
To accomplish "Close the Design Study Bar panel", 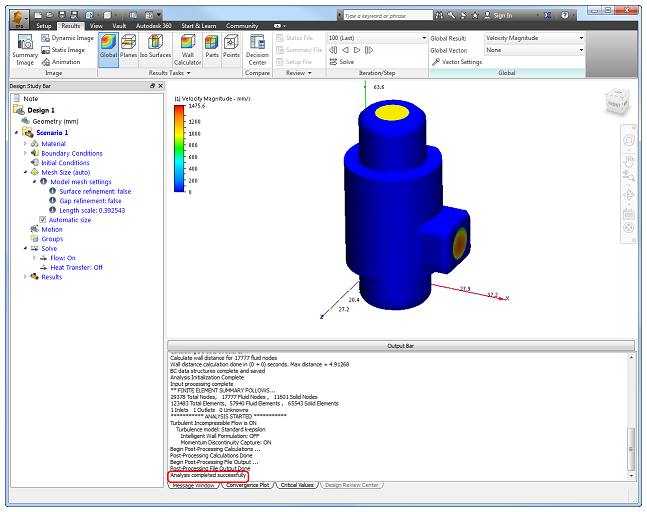I will click(x=161, y=86).
